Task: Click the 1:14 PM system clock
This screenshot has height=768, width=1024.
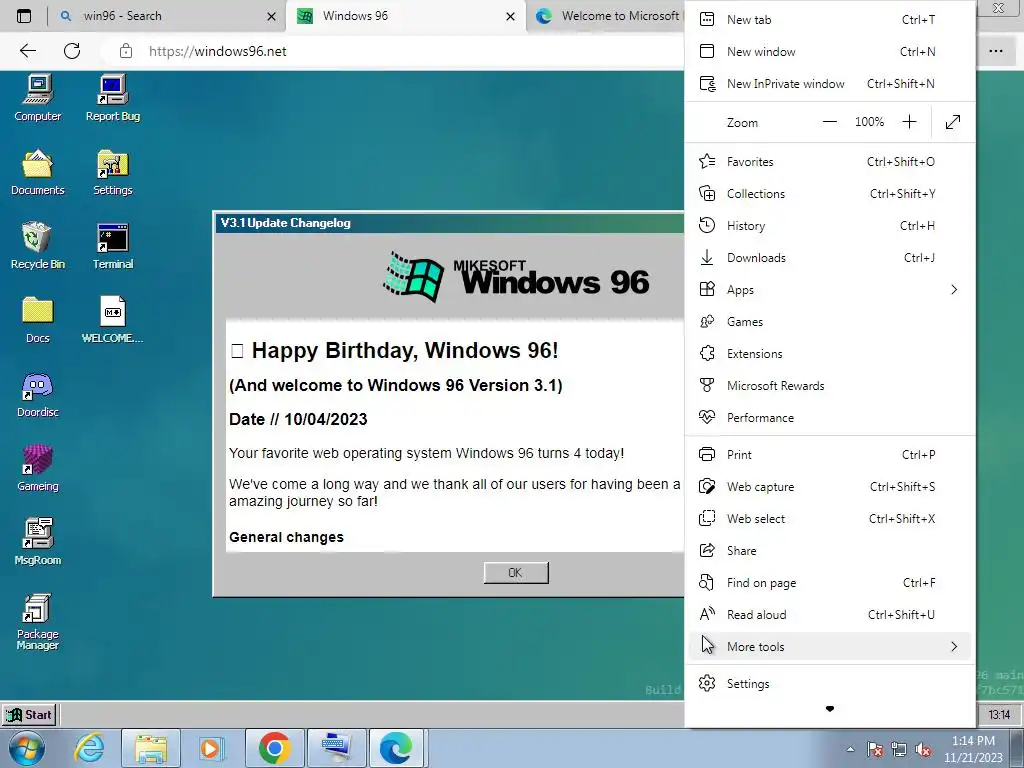Action: point(973,749)
